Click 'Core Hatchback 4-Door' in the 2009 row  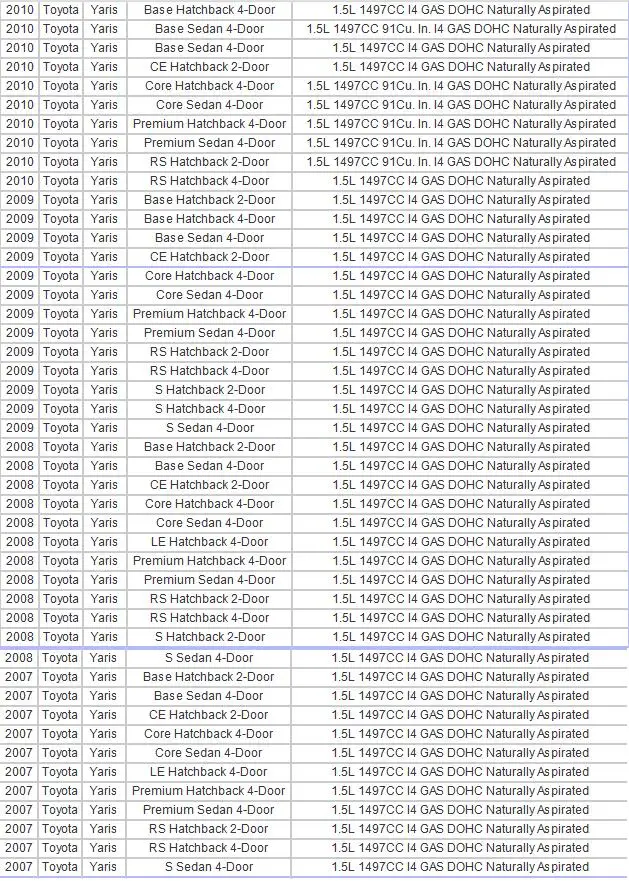[x=210, y=276]
